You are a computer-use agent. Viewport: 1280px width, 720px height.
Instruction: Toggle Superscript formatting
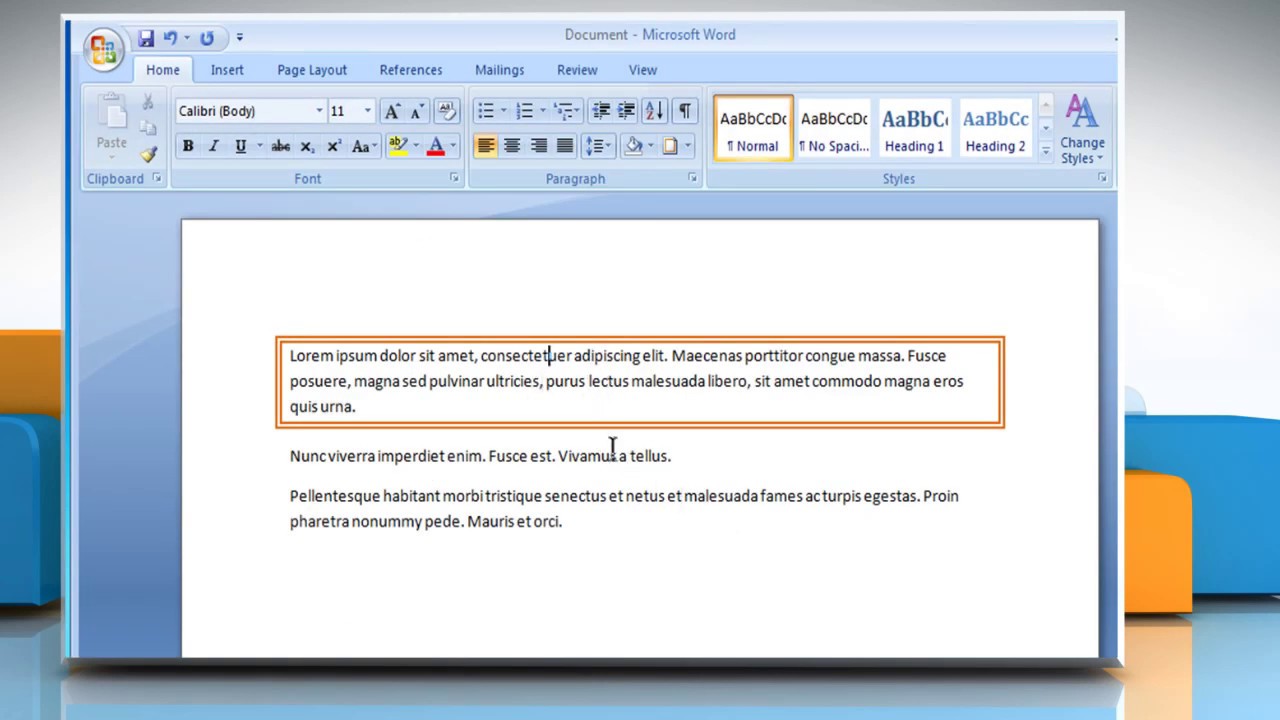(x=334, y=146)
